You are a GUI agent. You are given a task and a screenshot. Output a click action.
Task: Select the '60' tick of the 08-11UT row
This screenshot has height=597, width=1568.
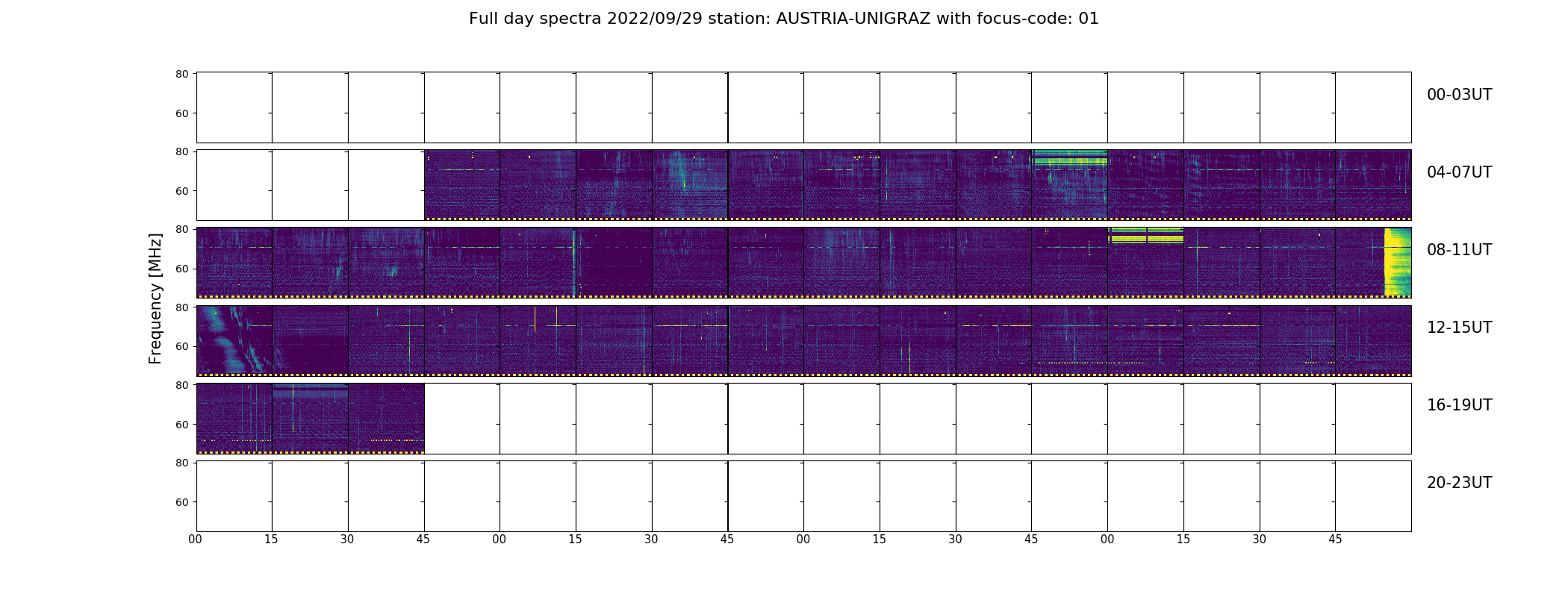tap(181, 269)
